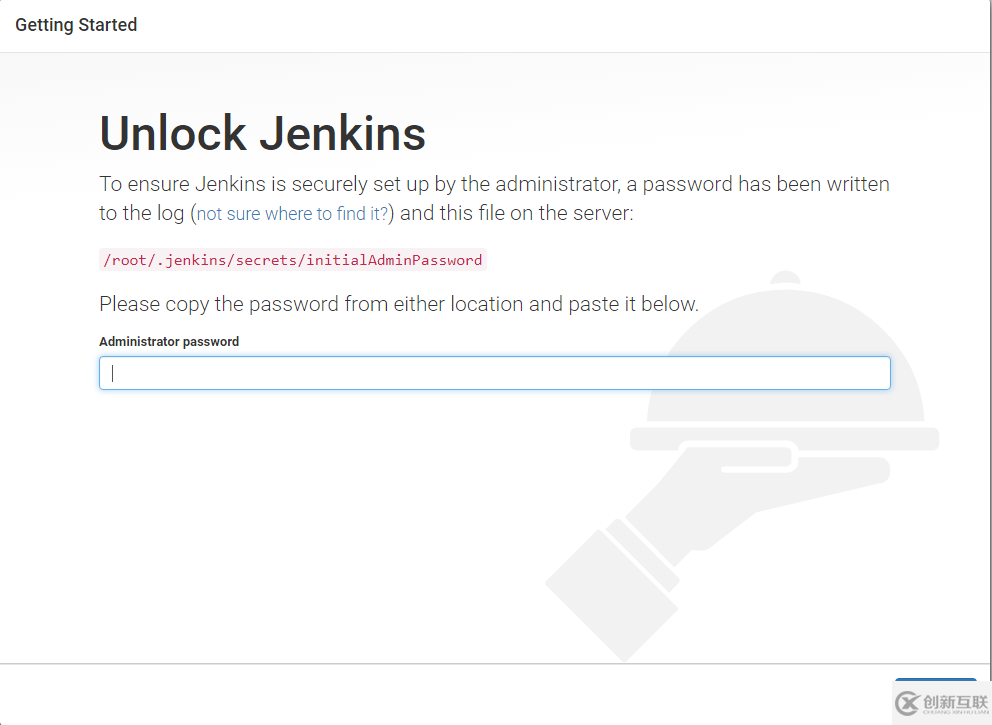992x725 pixels.
Task: Select the initialAdminPassword file path snippet
Action: point(290,260)
